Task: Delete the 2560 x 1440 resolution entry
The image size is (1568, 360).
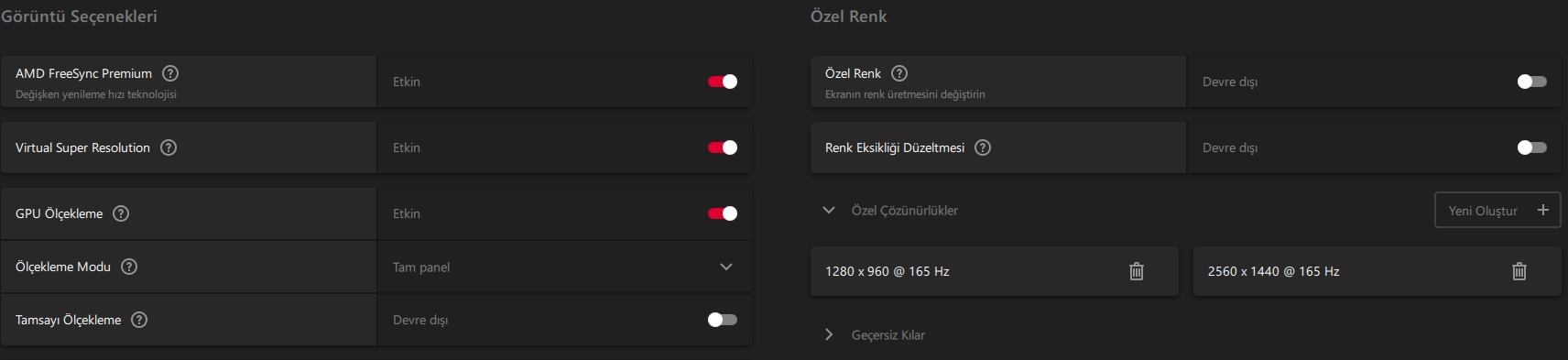Action: coord(1519,271)
